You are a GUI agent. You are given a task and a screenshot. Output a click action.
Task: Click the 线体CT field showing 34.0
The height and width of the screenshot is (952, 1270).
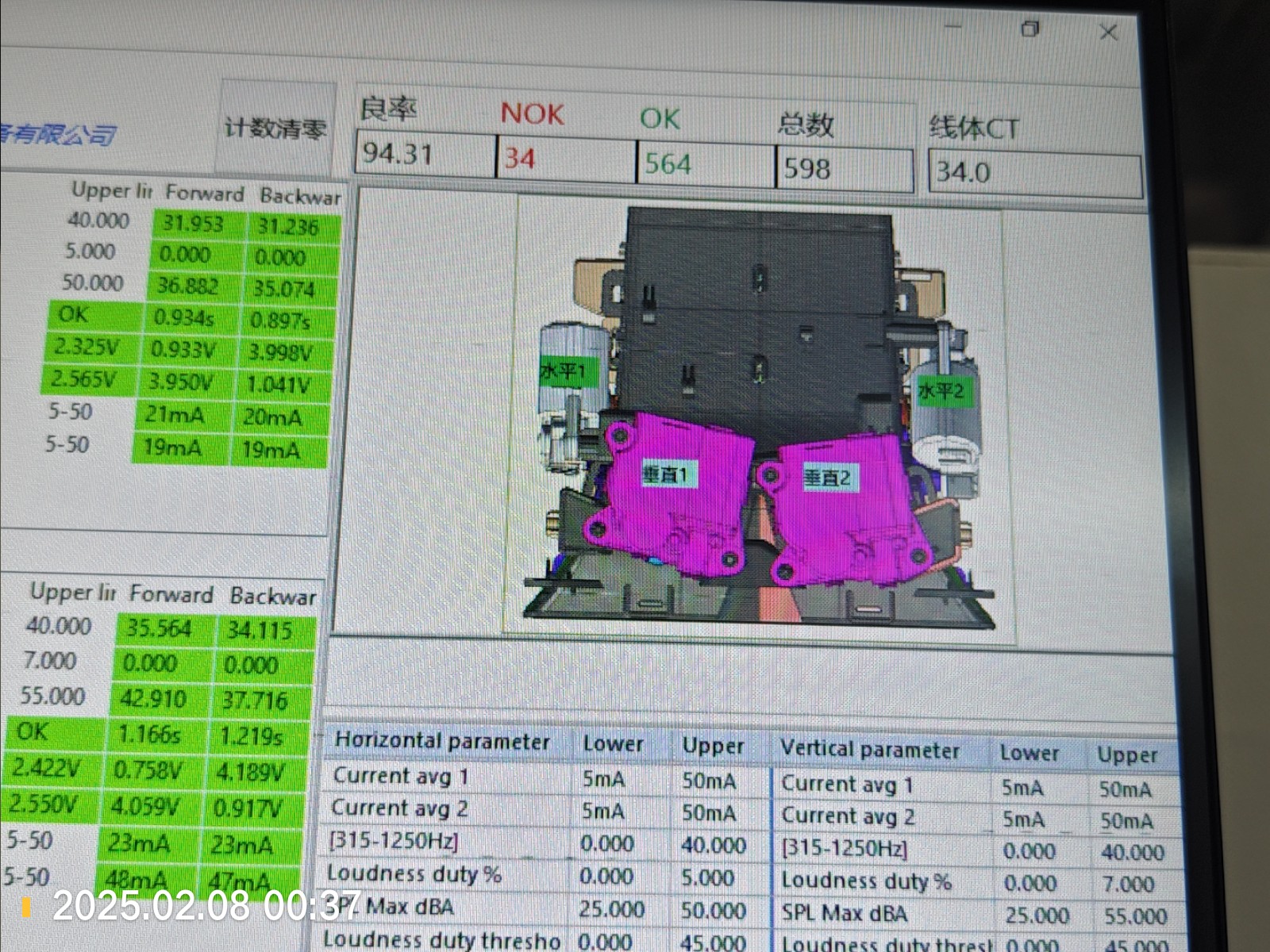1033,173
